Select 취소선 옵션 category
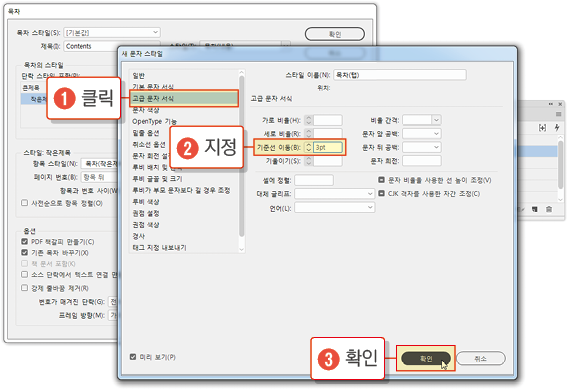Image resolution: width=567 pixels, height=390 pixels. pyautogui.click(x=149, y=144)
